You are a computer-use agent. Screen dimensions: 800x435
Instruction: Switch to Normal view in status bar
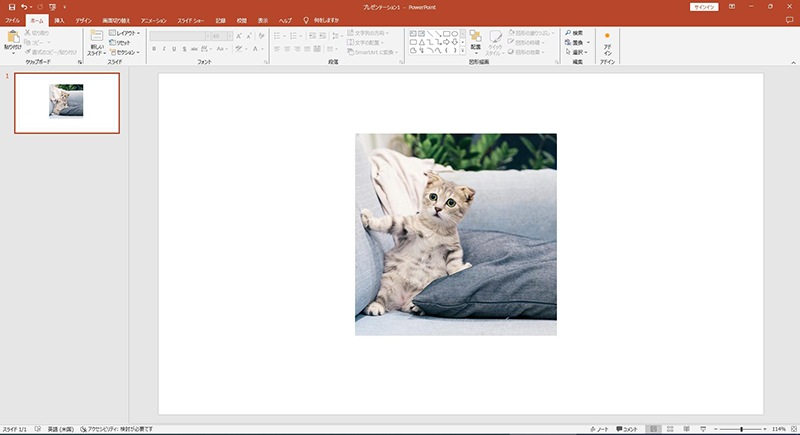(653, 428)
